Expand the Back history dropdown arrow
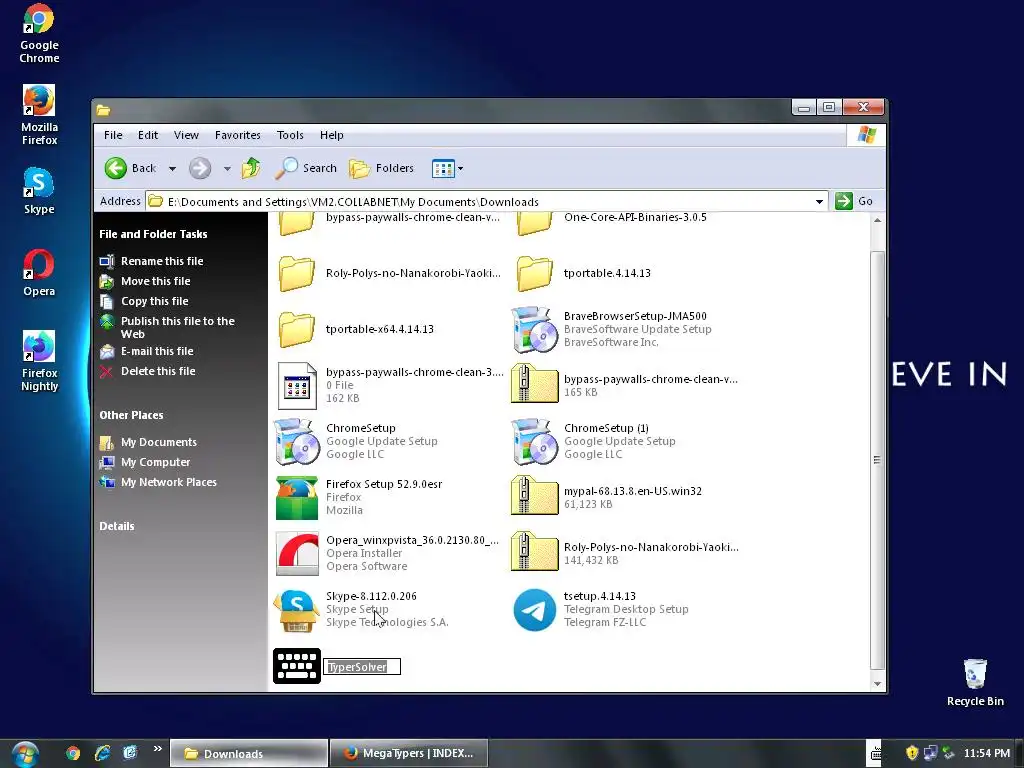1024x768 pixels. [x=172, y=168]
